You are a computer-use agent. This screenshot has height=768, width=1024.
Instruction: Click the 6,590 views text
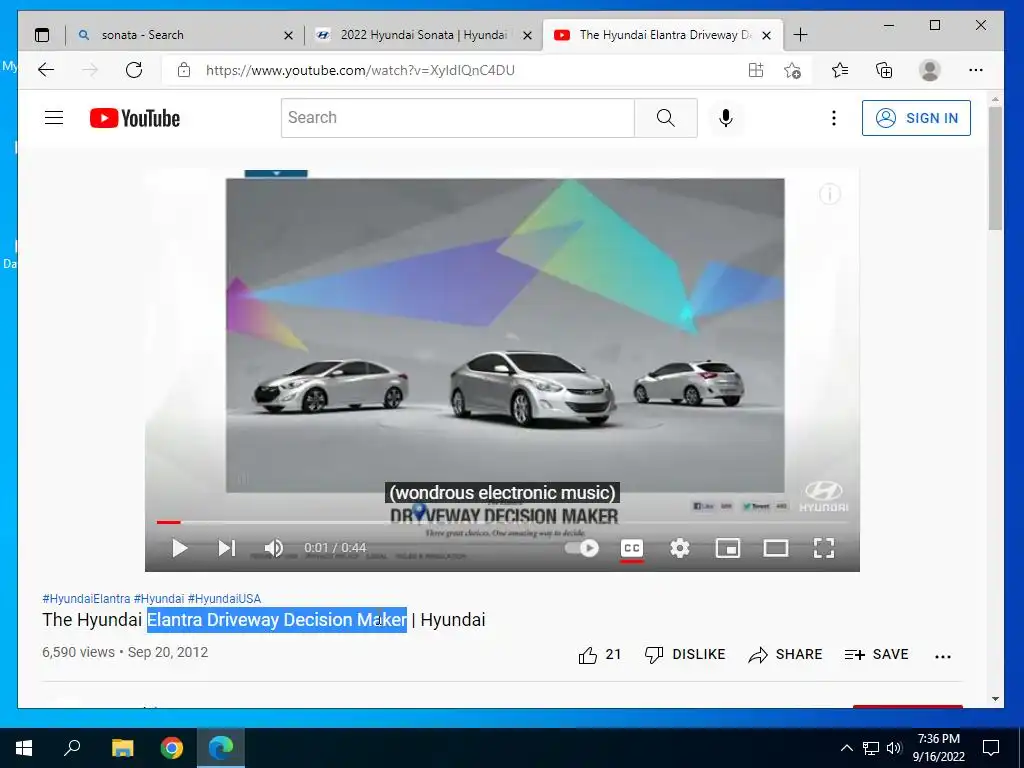78,652
